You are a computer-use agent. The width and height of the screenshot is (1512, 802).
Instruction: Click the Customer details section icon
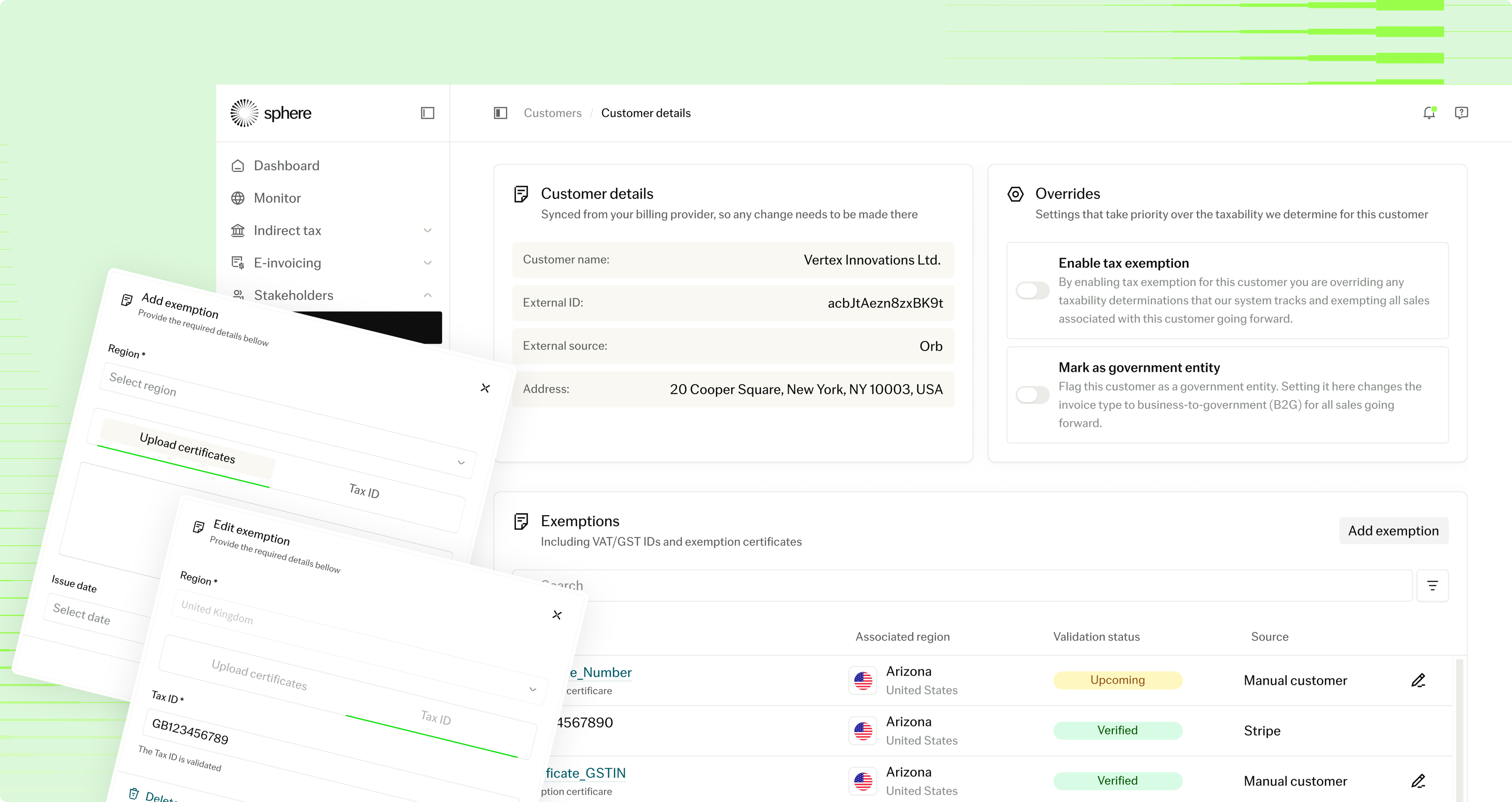(x=521, y=194)
